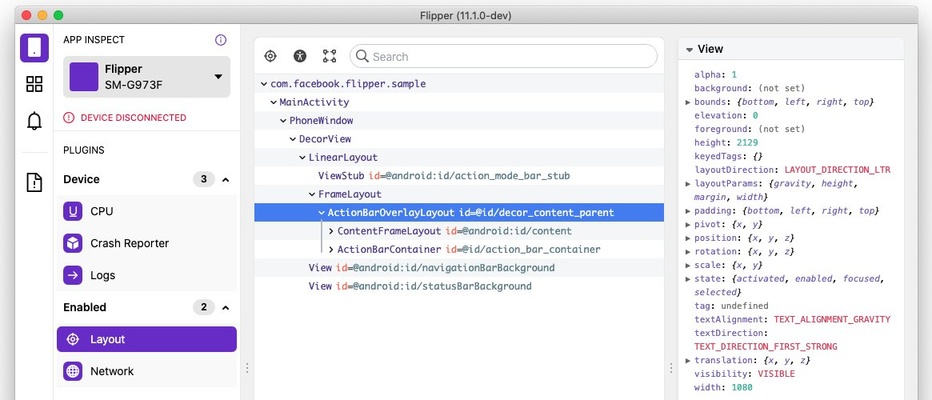Toggle alignment mode icon
This screenshot has height=400, width=932.
click(x=329, y=56)
